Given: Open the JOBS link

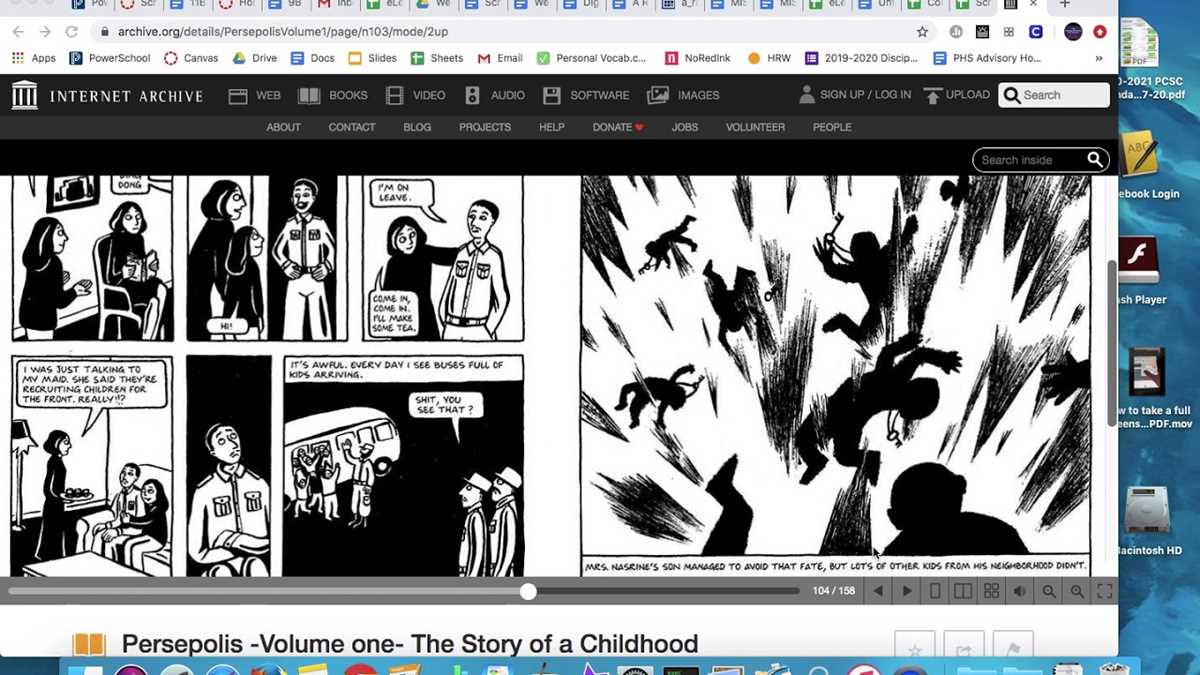Looking at the screenshot, I should (x=685, y=127).
